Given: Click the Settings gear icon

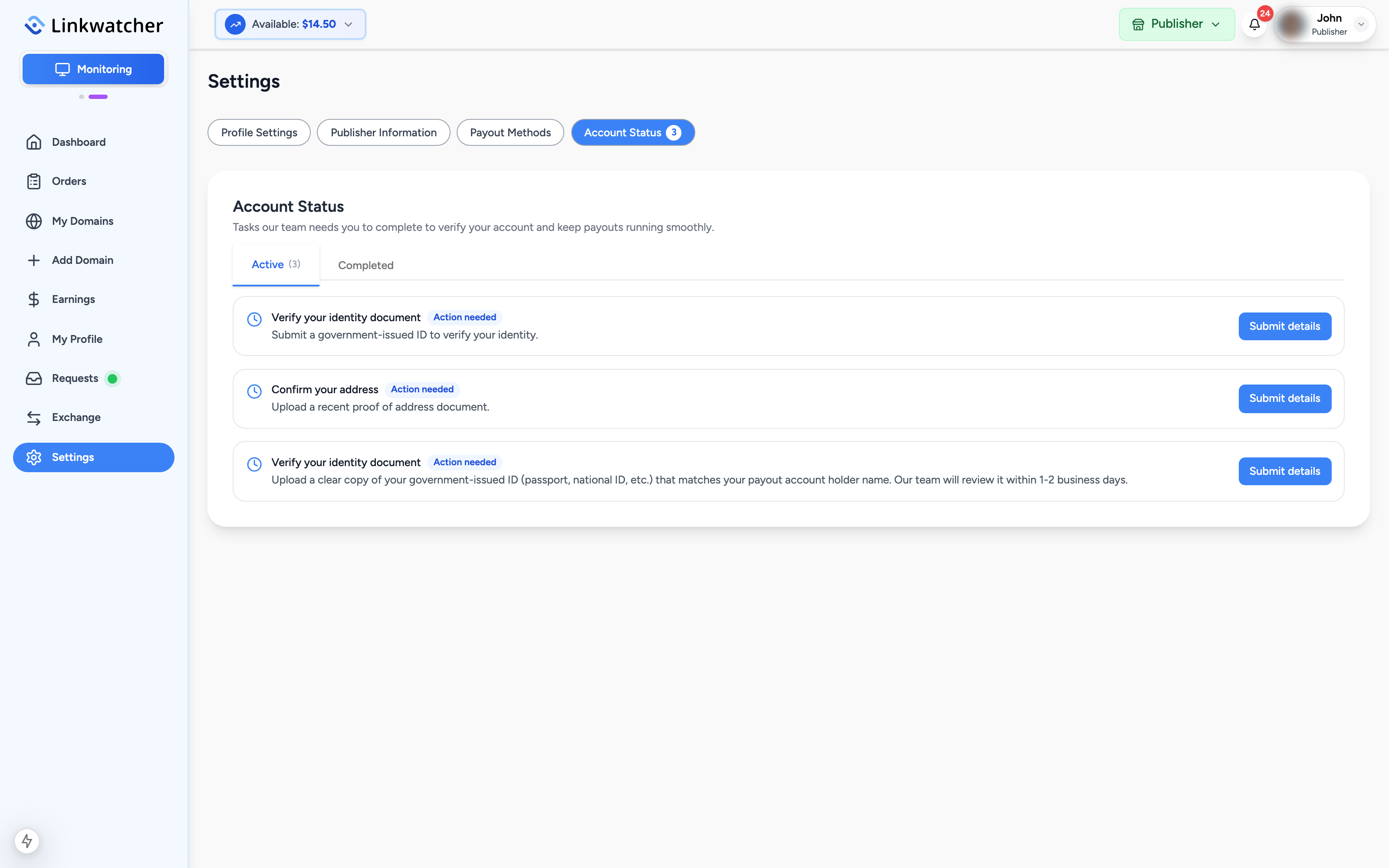Looking at the screenshot, I should click(34, 457).
